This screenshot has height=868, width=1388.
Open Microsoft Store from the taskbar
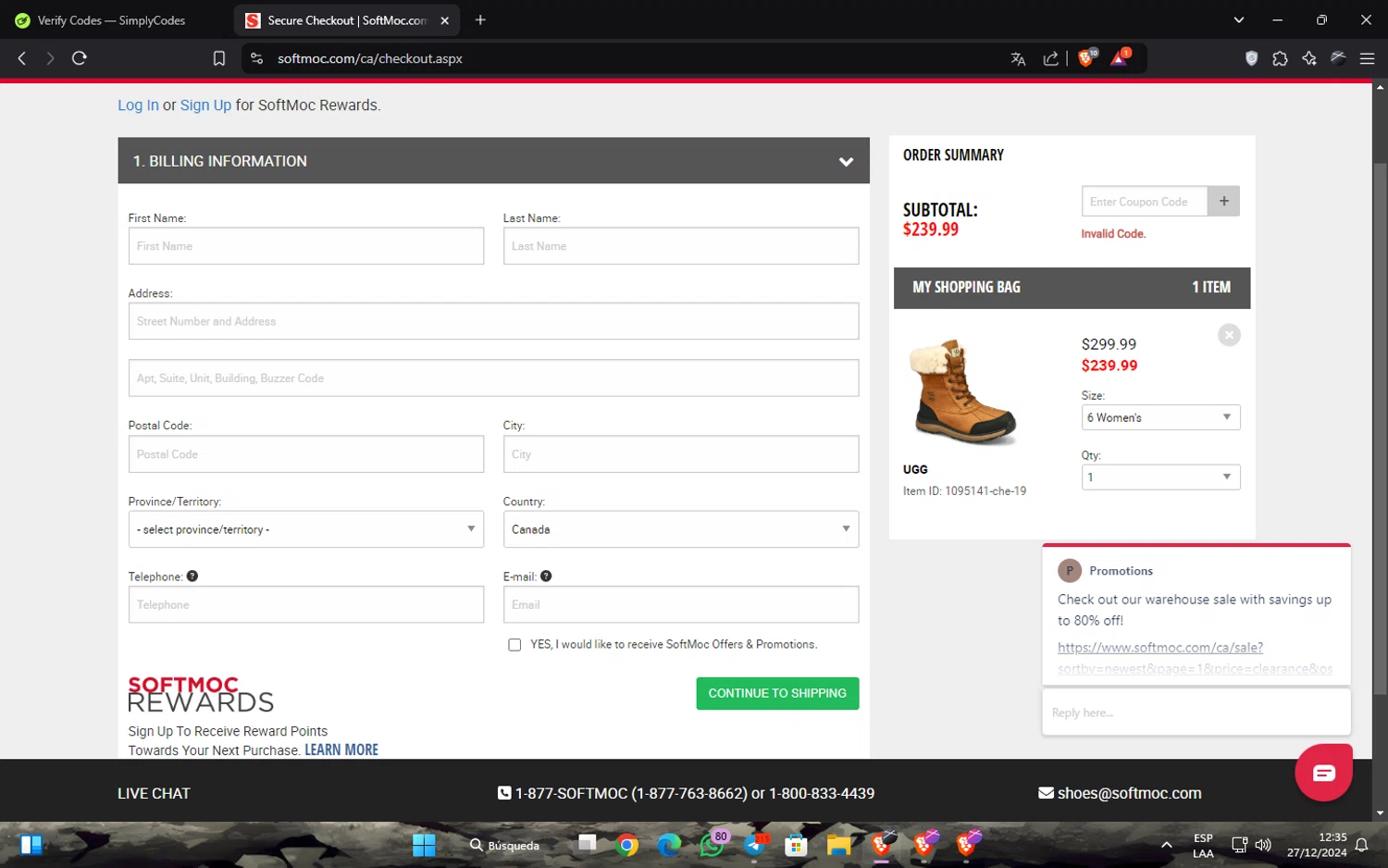click(796, 845)
